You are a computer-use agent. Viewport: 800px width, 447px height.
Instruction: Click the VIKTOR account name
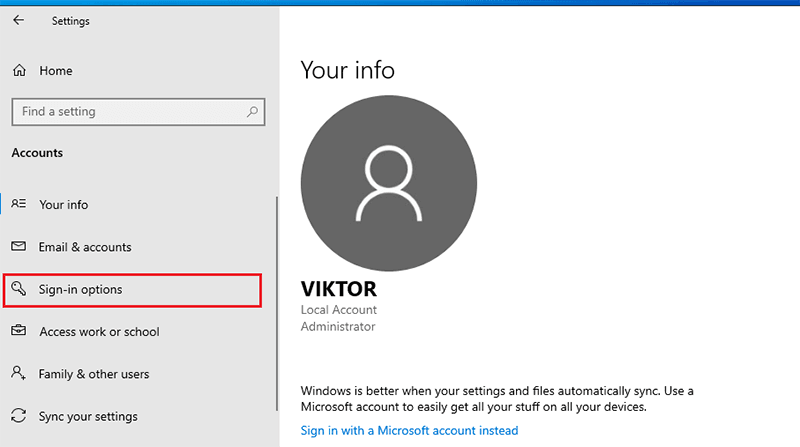click(x=339, y=289)
